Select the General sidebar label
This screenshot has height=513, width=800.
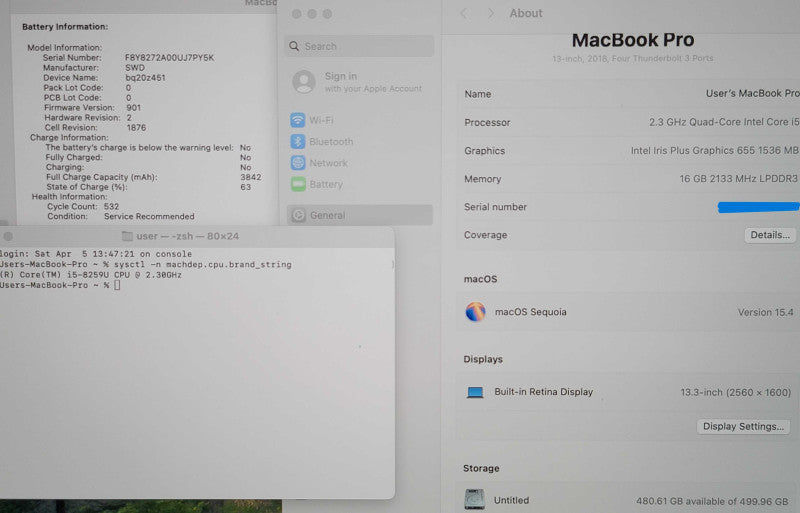coord(328,215)
